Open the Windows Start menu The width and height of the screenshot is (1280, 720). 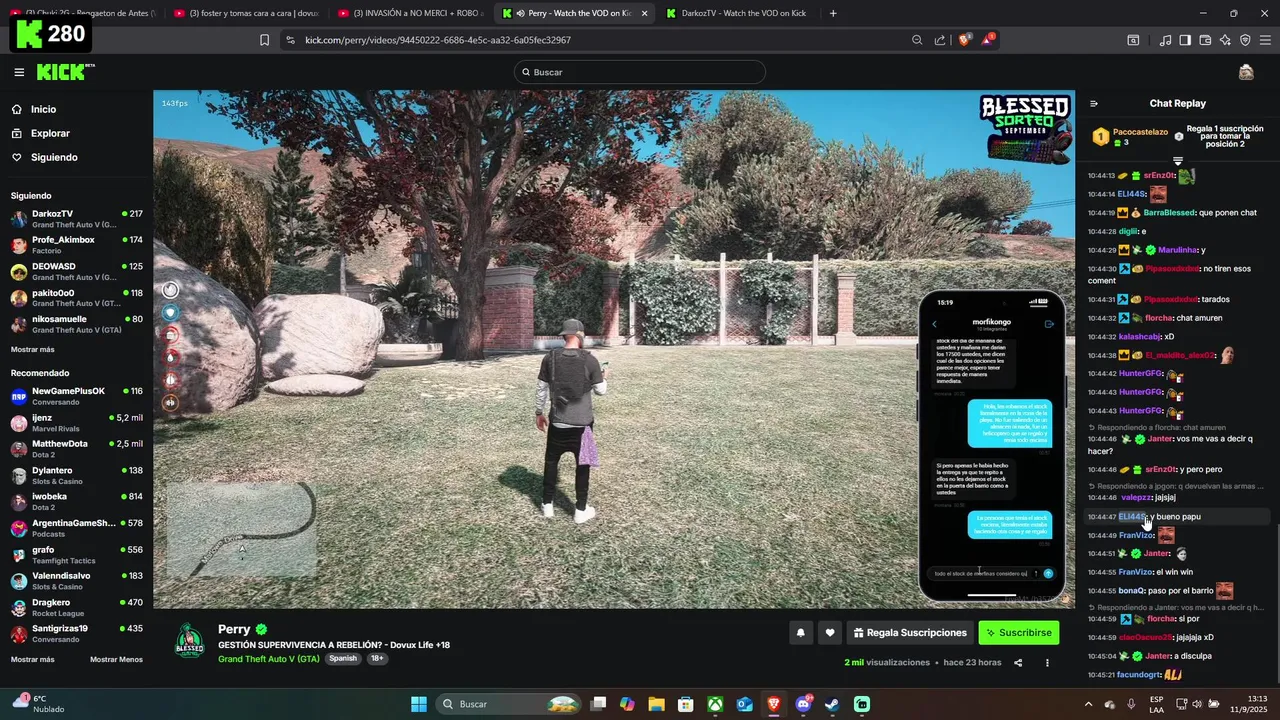coord(419,704)
